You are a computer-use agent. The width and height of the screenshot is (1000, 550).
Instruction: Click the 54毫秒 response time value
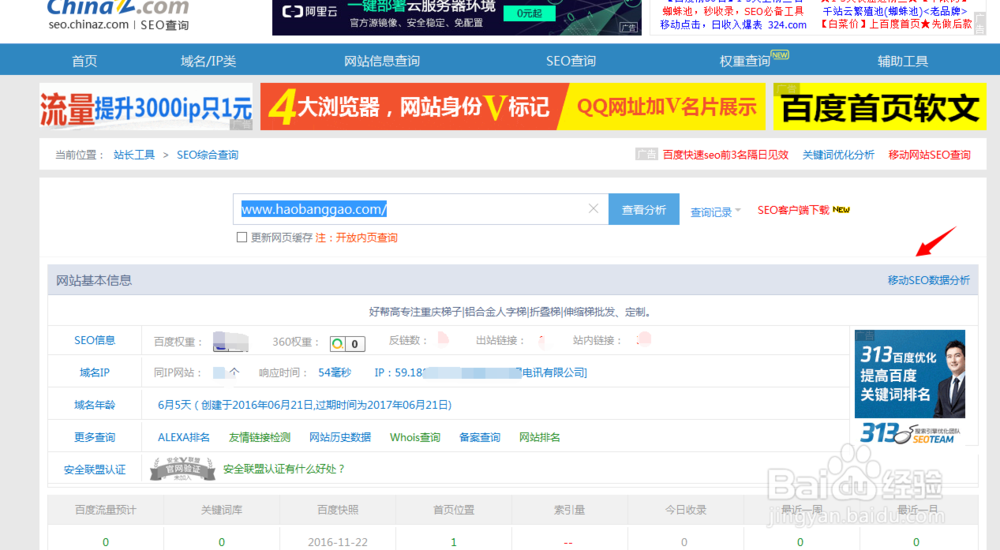point(335,373)
